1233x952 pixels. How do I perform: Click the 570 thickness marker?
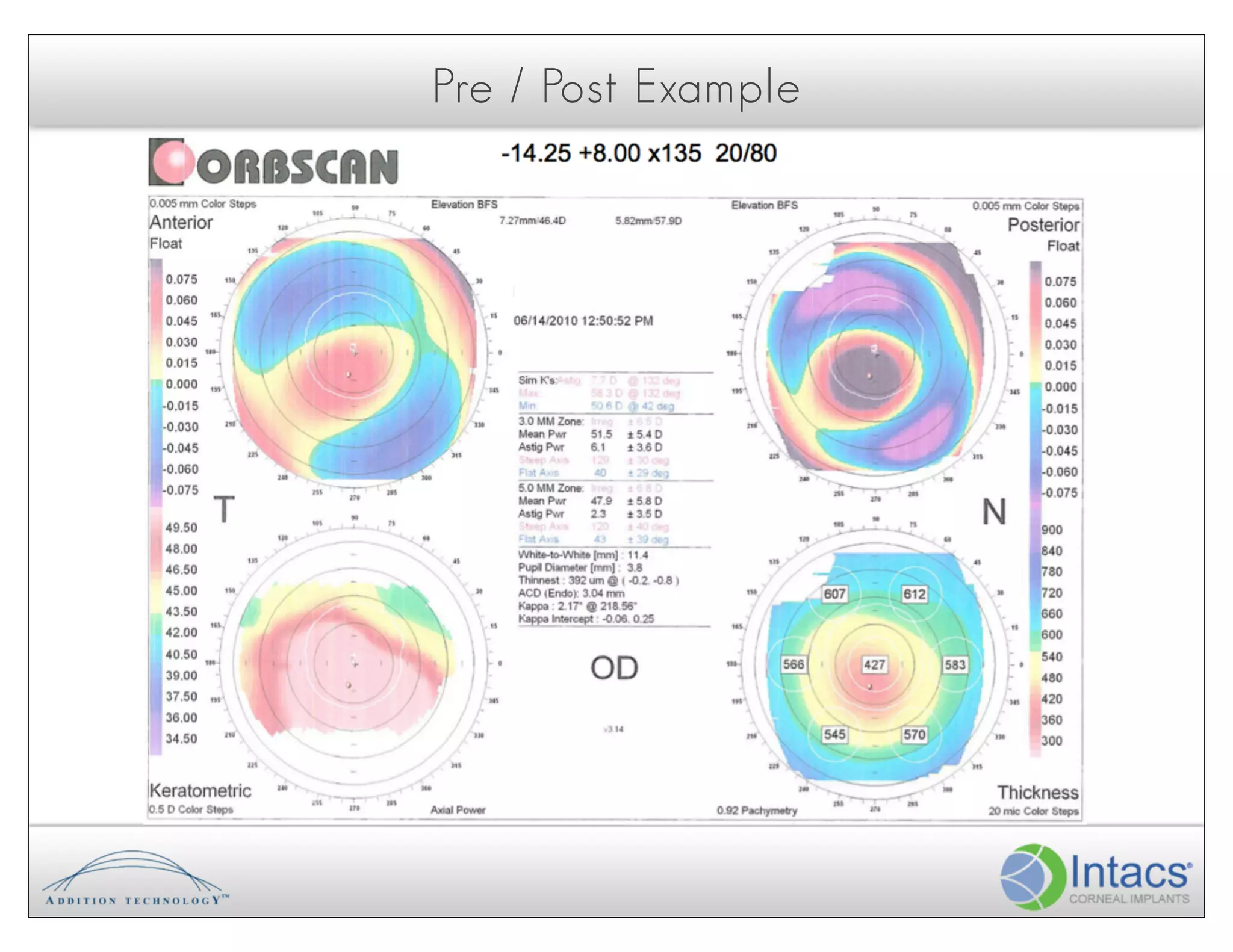pyautogui.click(x=914, y=734)
